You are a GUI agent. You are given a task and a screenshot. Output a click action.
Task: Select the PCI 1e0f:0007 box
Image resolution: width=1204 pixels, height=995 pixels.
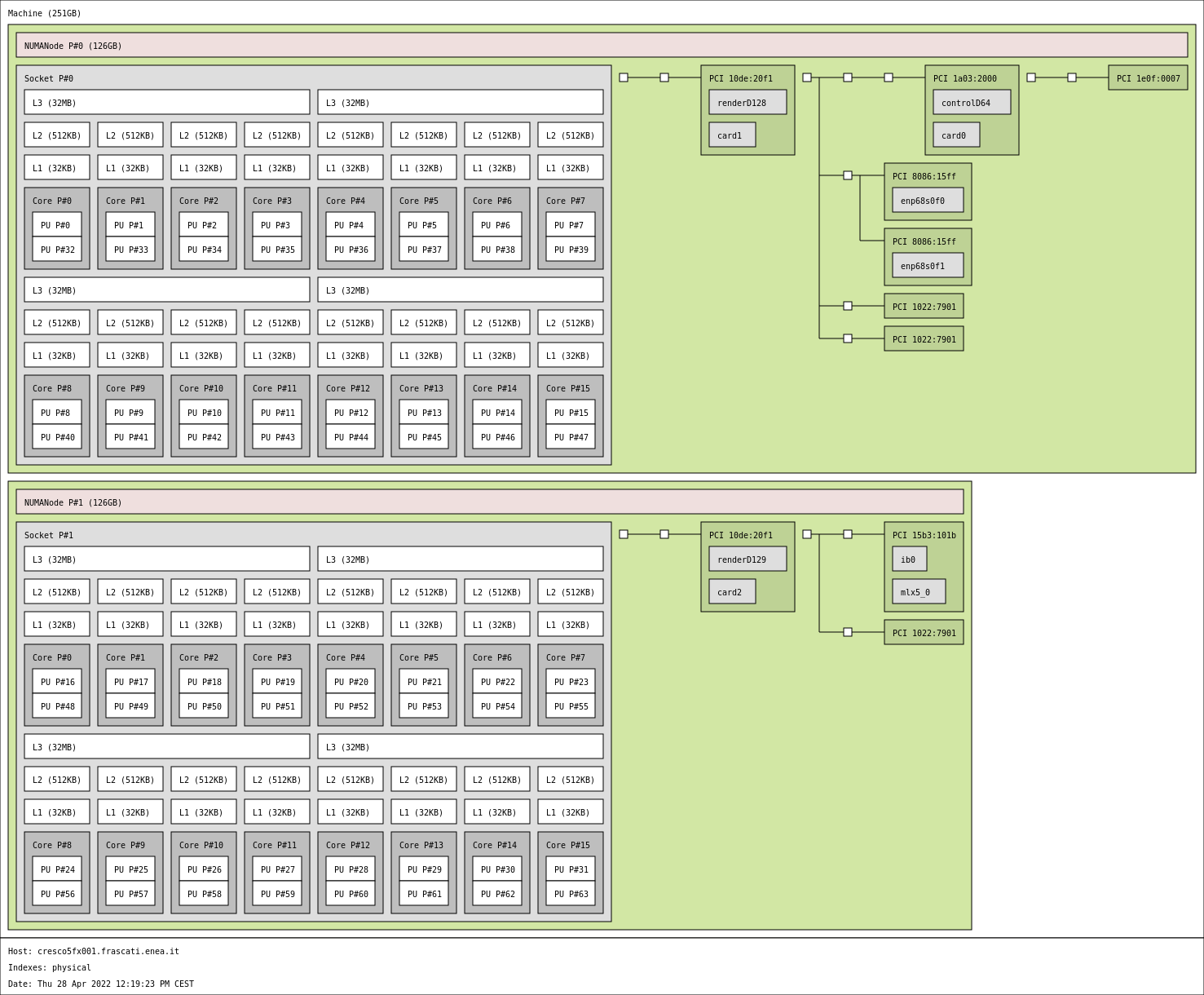[1148, 77]
